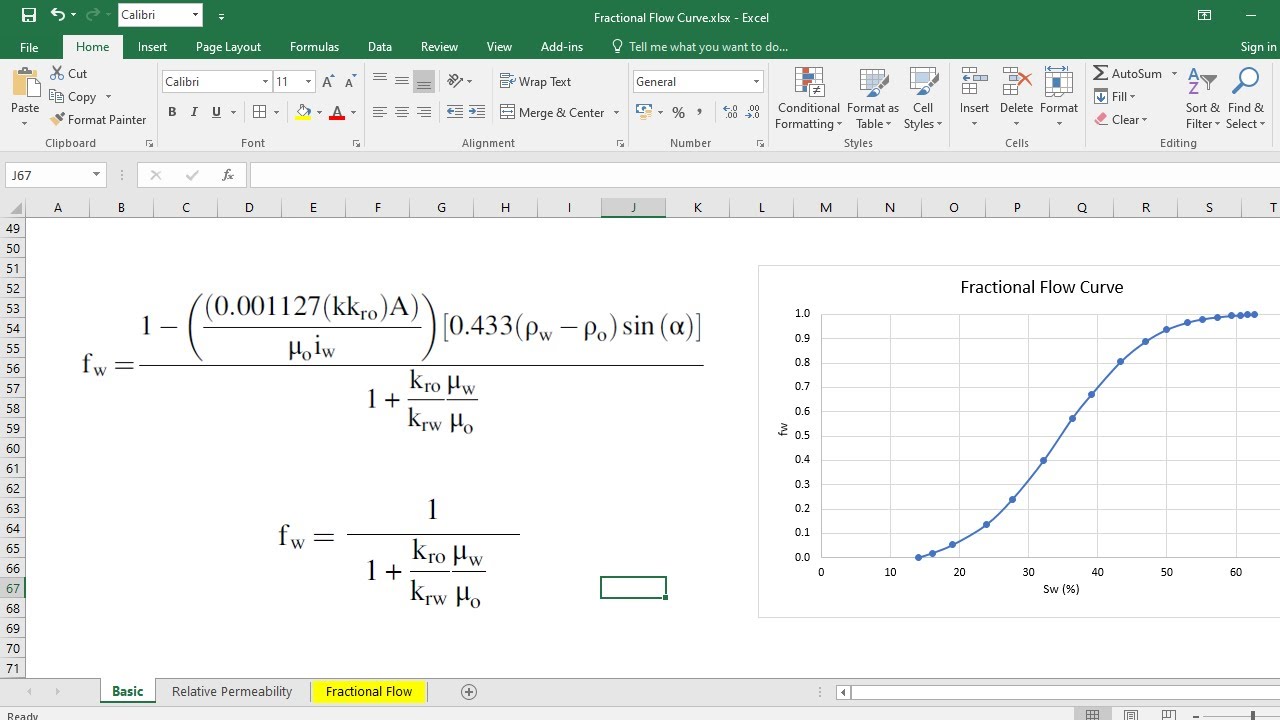Image resolution: width=1280 pixels, height=720 pixels.
Task: Click the Find & Select magnifier icon
Action: pos(1246,83)
